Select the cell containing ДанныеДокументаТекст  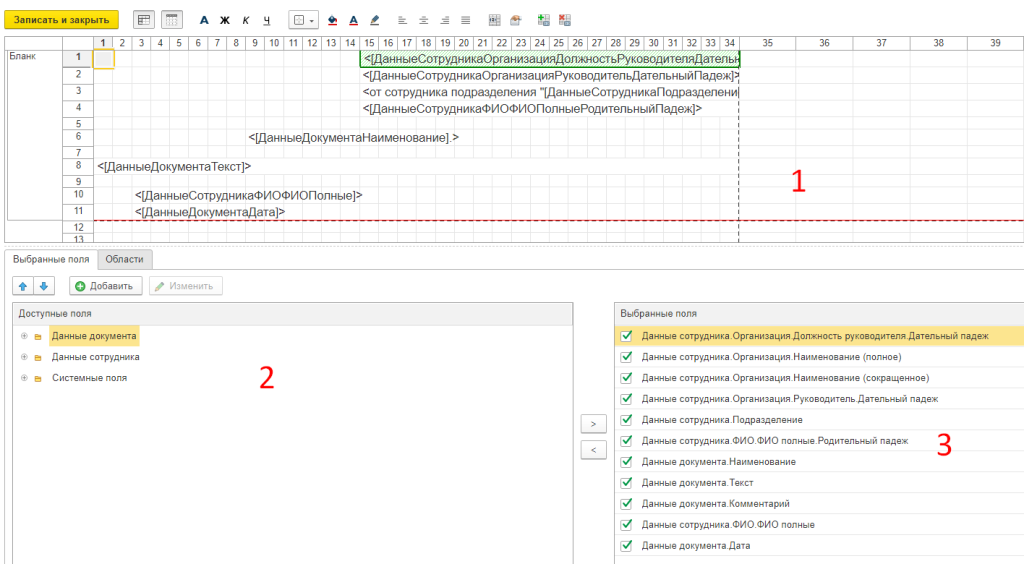click(174, 166)
